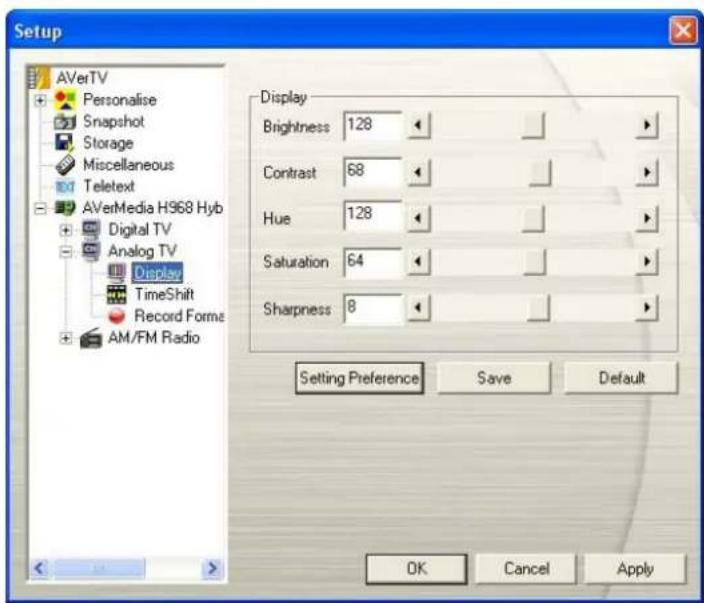Click the Display item icon

click(x=117, y=273)
